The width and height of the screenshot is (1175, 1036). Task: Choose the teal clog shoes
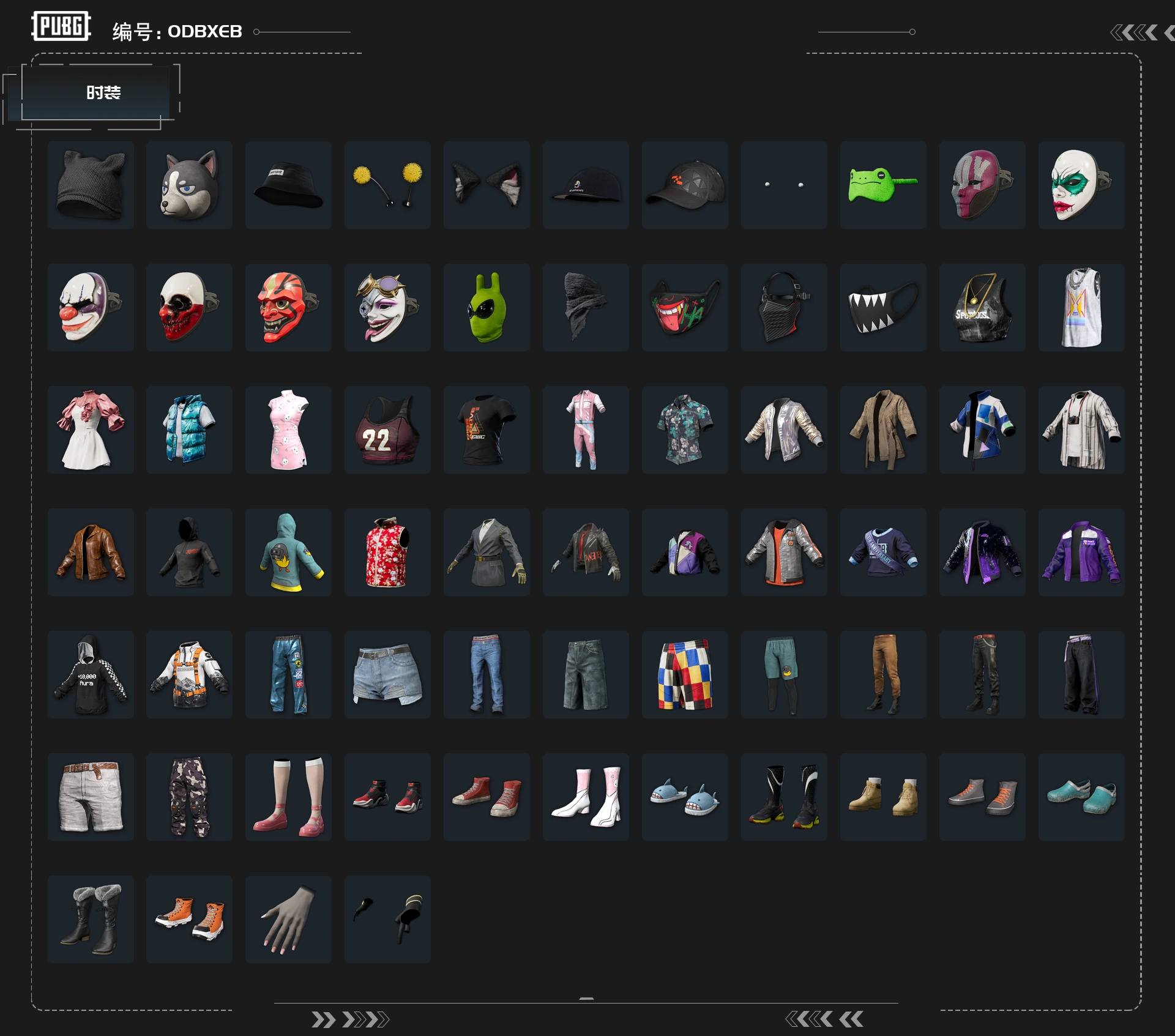point(1081,797)
